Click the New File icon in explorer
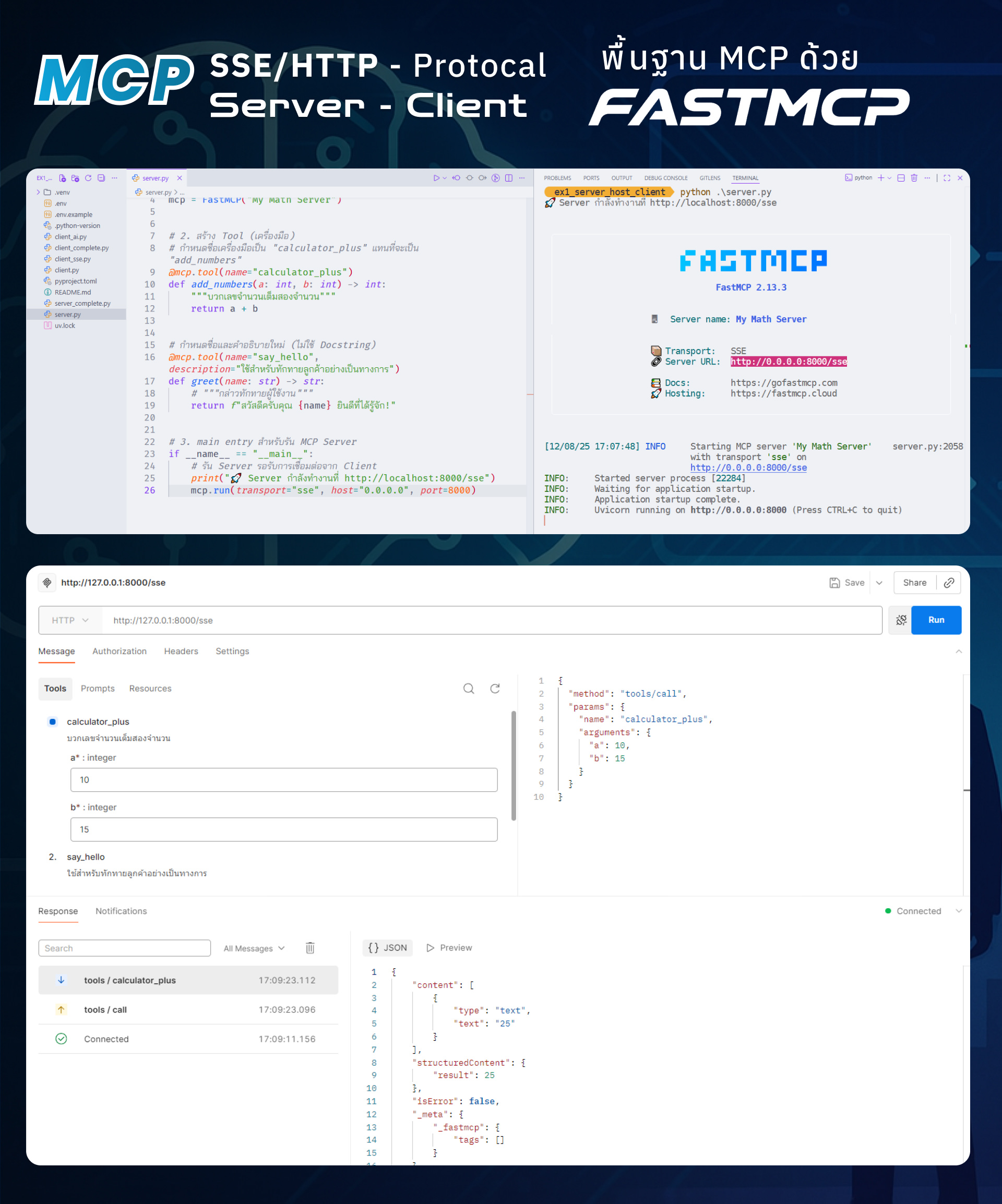Image resolution: width=1002 pixels, height=1204 pixels. 62,178
